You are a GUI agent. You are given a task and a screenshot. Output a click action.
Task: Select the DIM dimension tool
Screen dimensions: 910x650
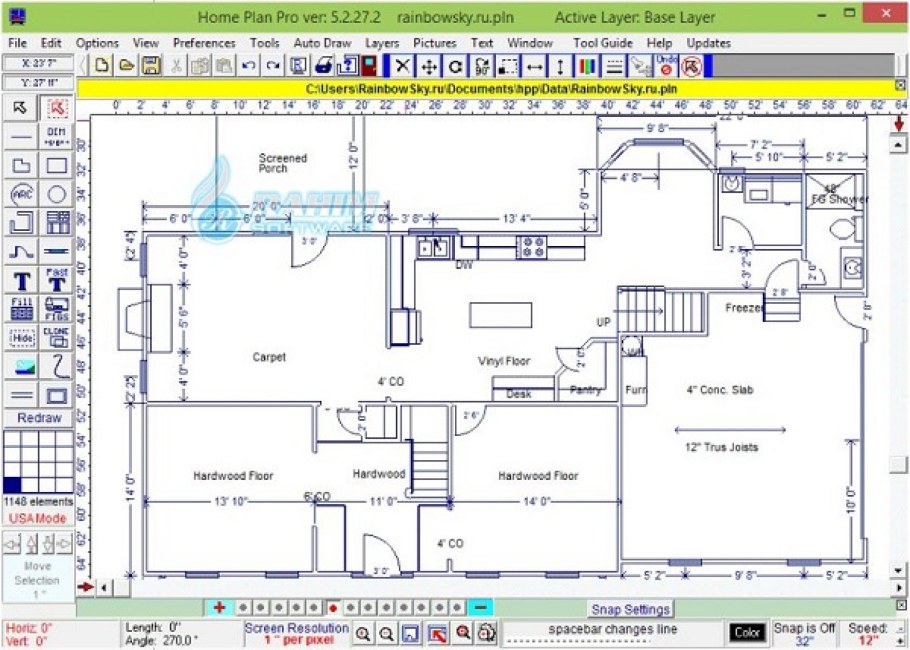[x=57, y=138]
